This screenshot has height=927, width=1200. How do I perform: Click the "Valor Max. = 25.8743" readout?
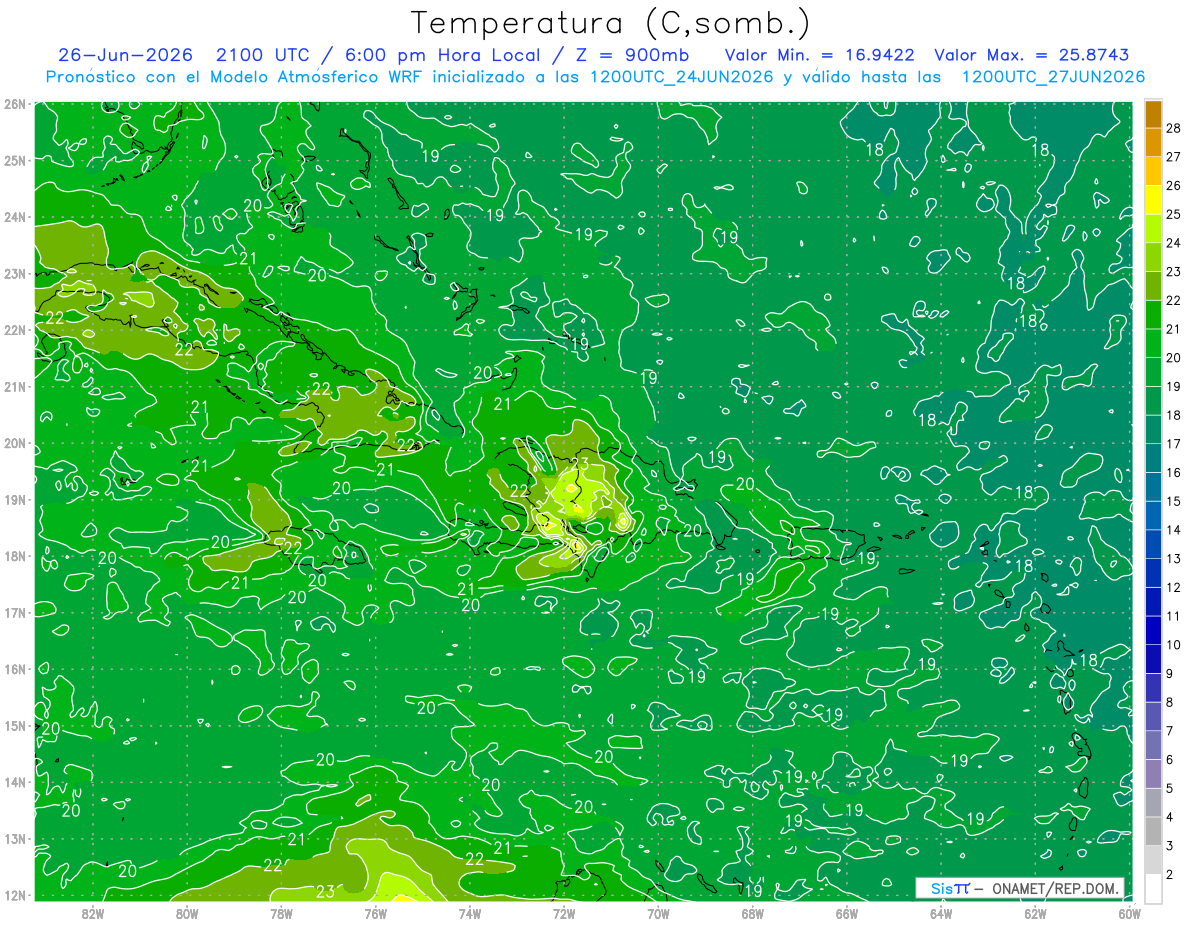(1032, 55)
